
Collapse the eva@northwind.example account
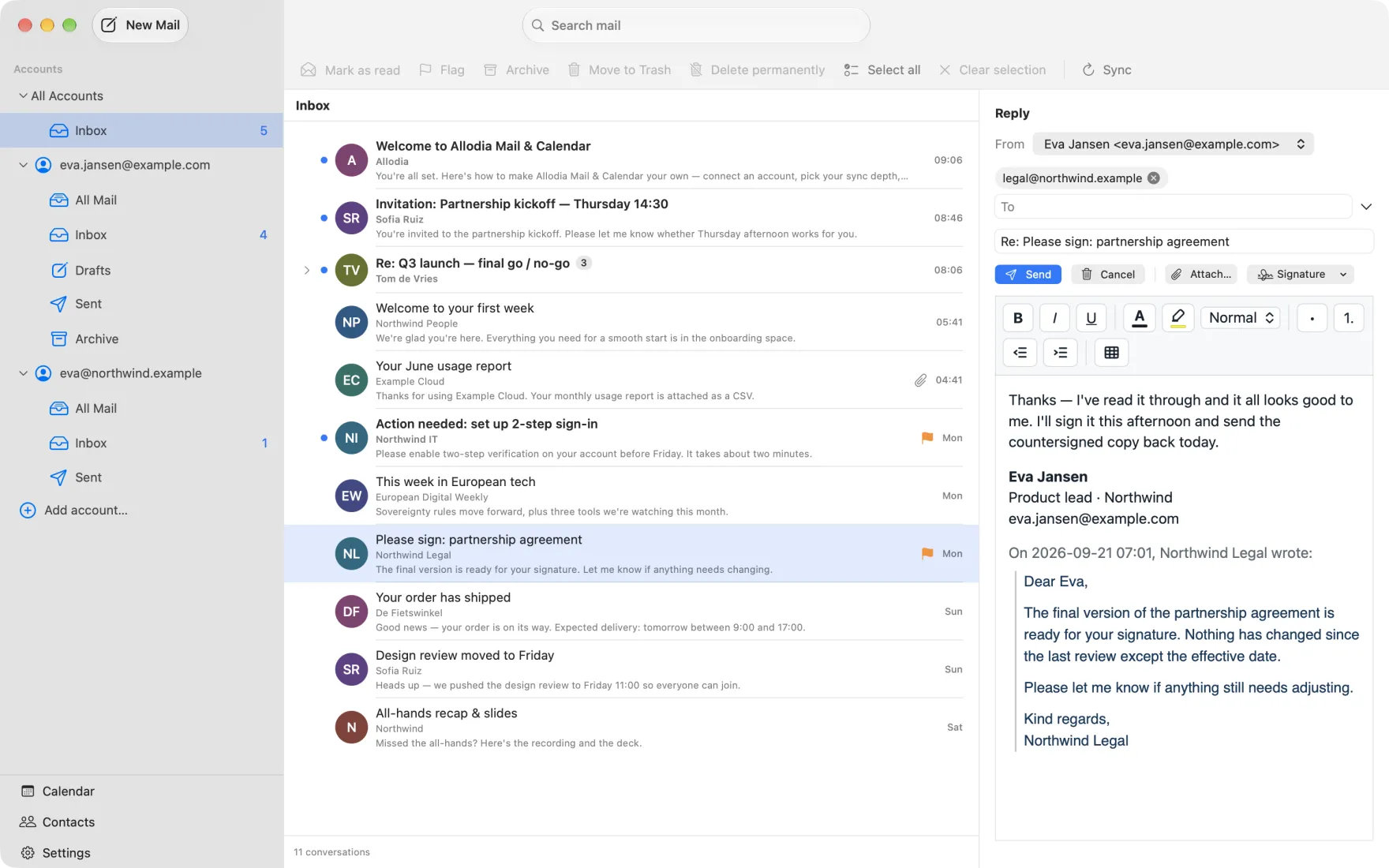pos(23,373)
